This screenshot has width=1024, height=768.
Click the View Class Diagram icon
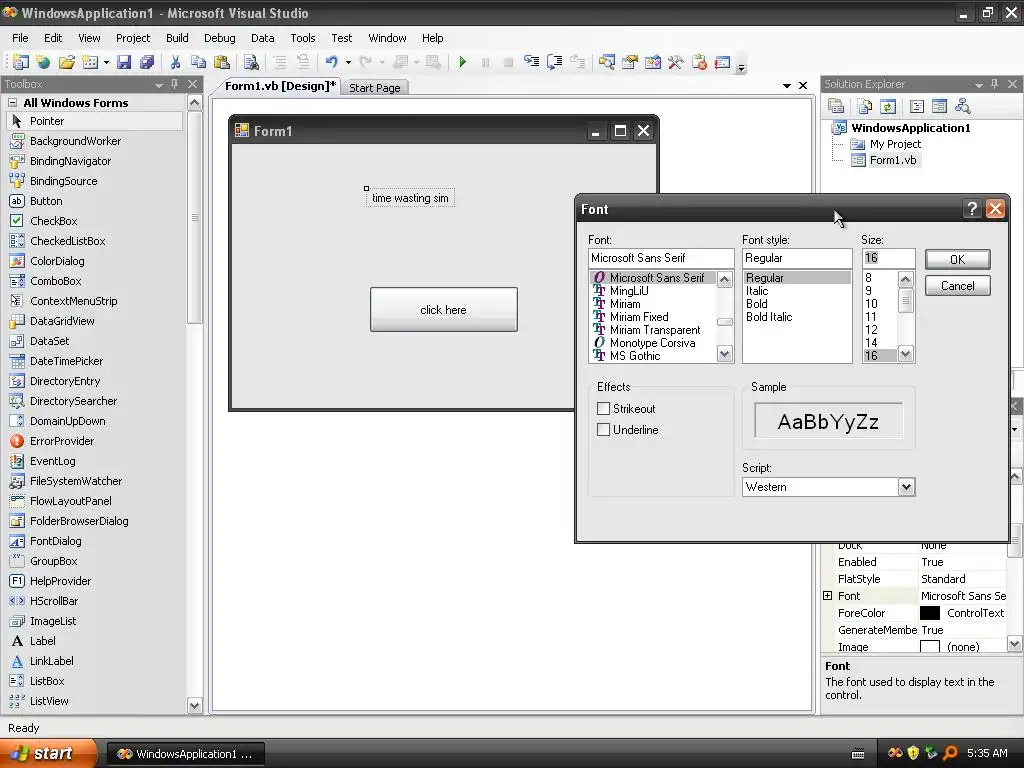tap(963, 106)
